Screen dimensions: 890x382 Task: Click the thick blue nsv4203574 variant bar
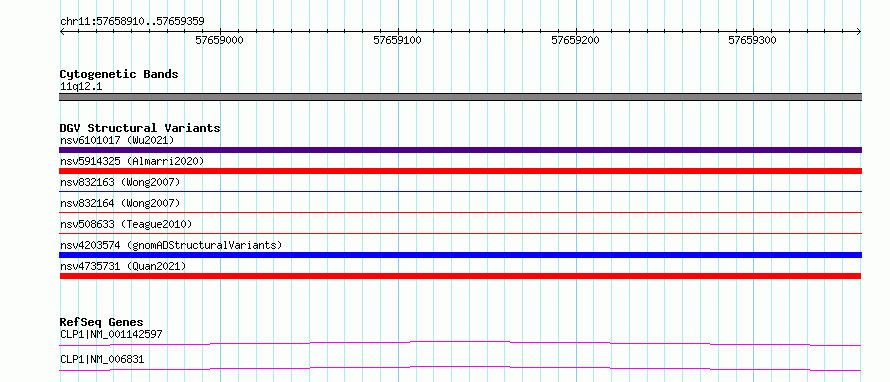point(460,255)
